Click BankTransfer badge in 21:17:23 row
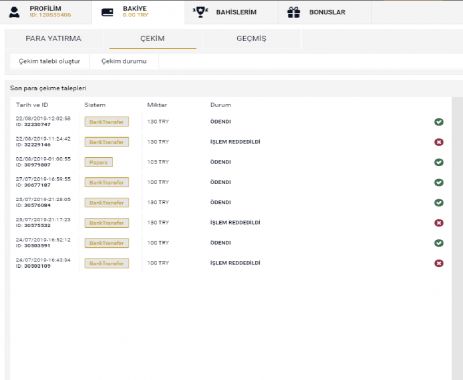 coord(107,223)
